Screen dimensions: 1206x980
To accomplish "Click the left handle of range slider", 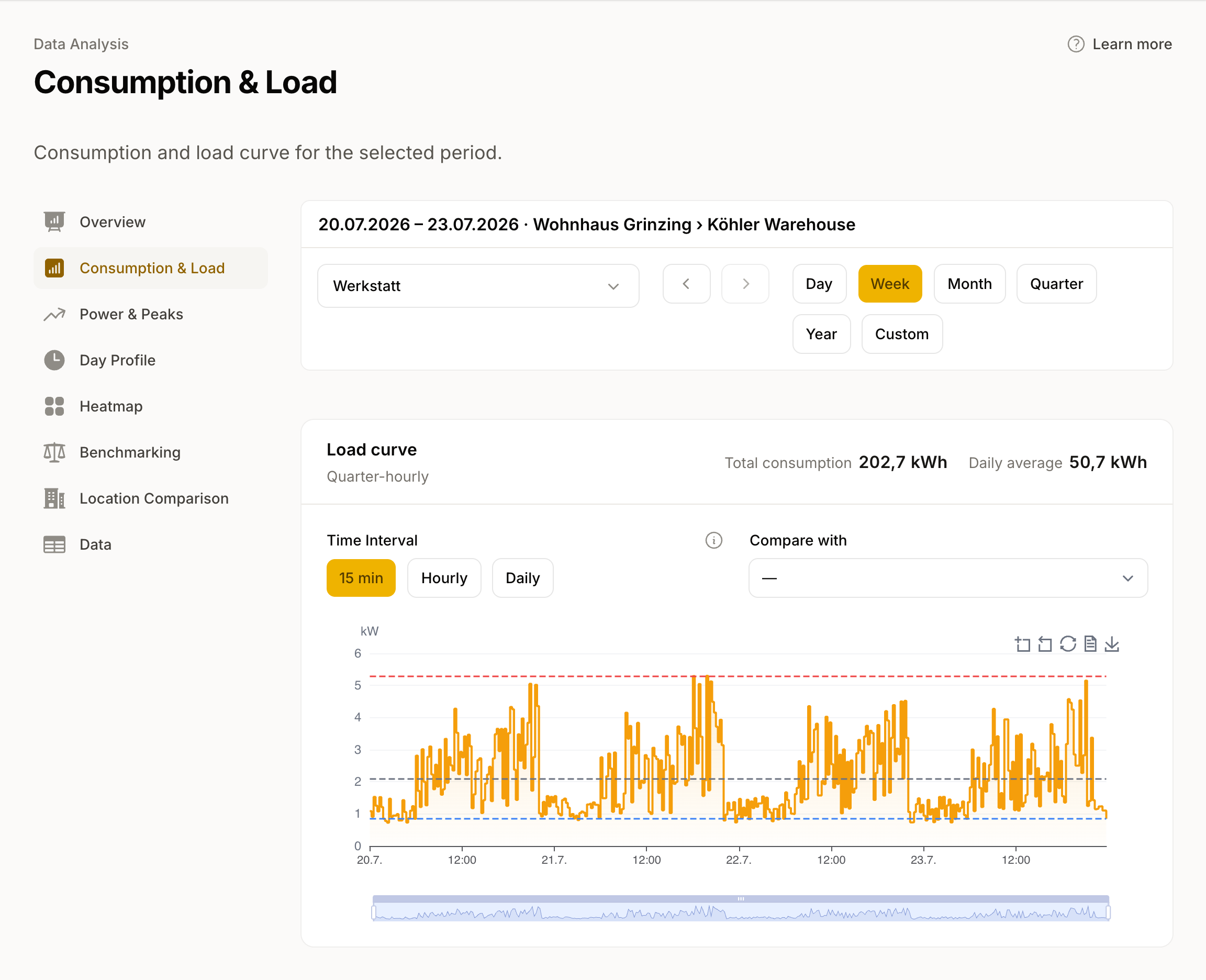I will (373, 912).
